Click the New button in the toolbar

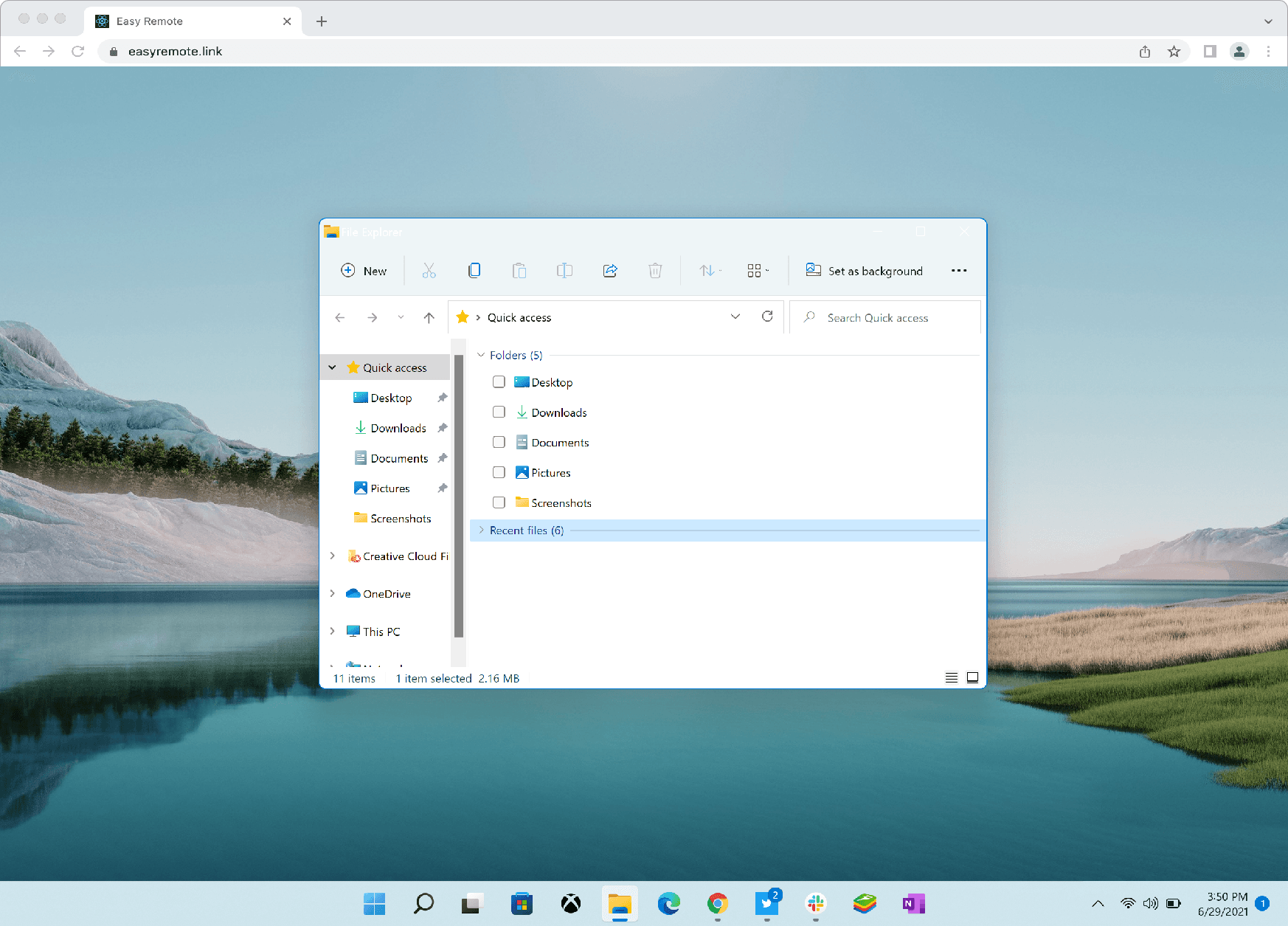[x=363, y=270]
